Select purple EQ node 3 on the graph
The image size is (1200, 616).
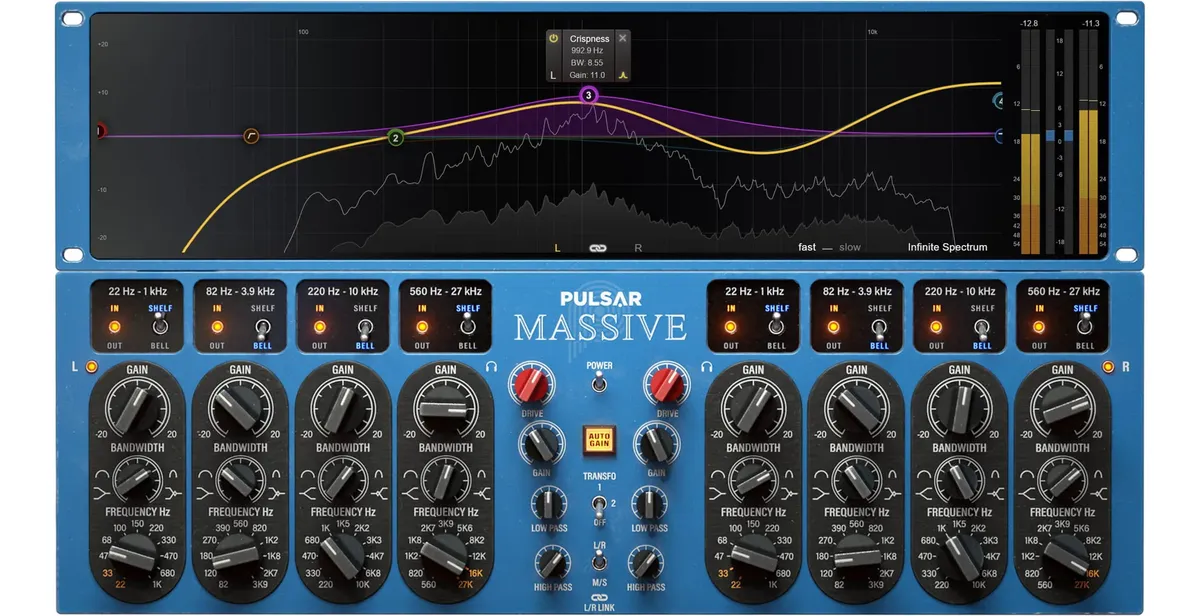point(588,96)
